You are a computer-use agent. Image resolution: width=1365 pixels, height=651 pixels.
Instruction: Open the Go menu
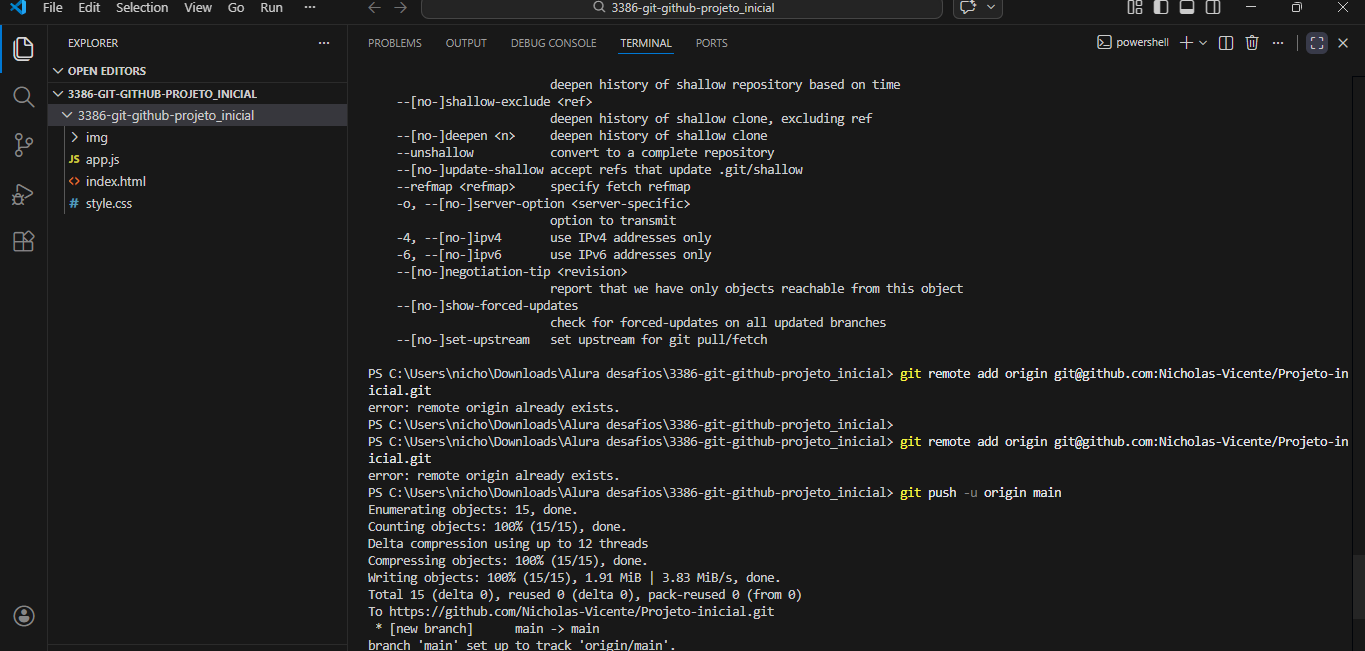(236, 8)
